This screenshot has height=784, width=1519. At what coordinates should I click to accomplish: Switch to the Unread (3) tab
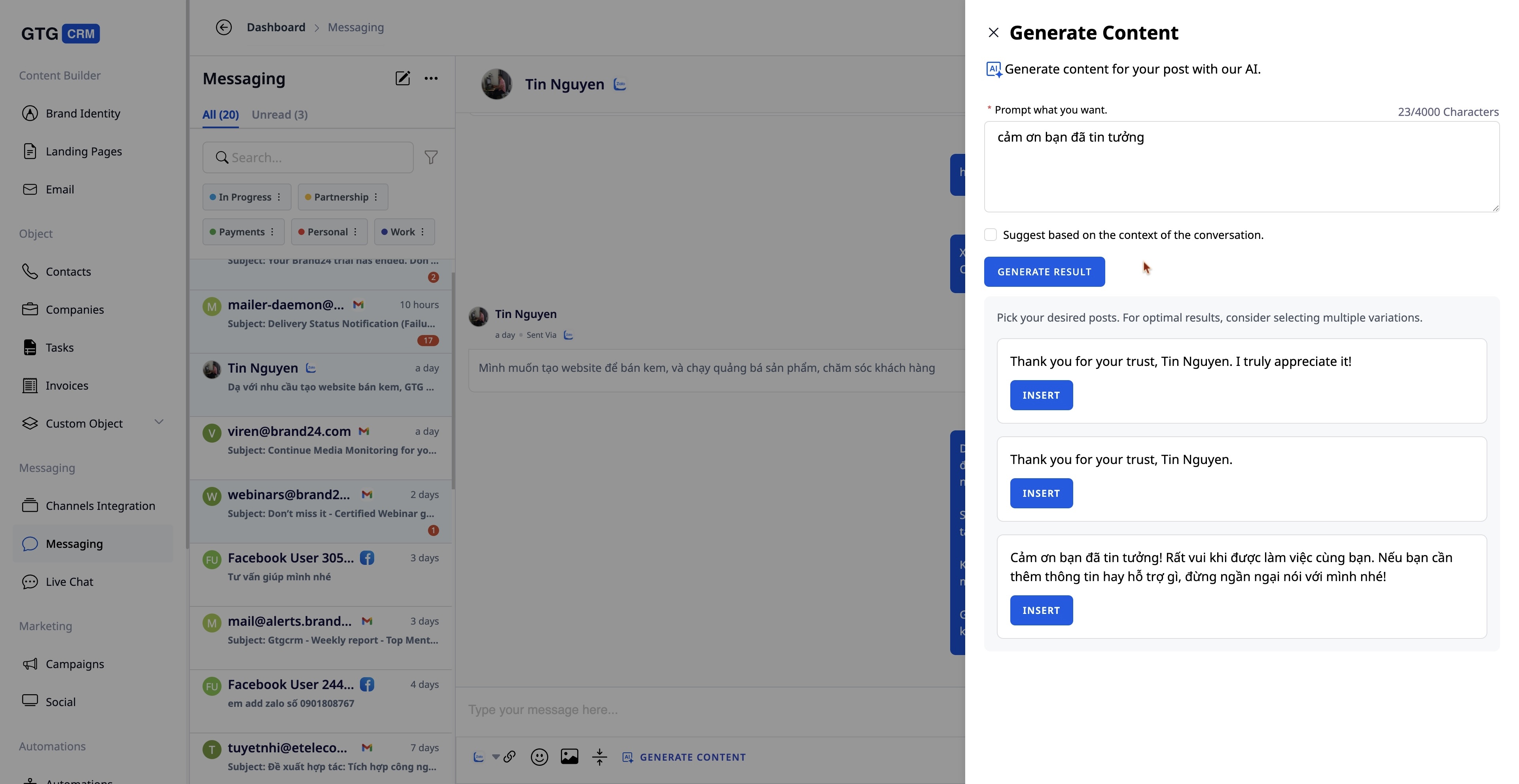tap(280, 114)
